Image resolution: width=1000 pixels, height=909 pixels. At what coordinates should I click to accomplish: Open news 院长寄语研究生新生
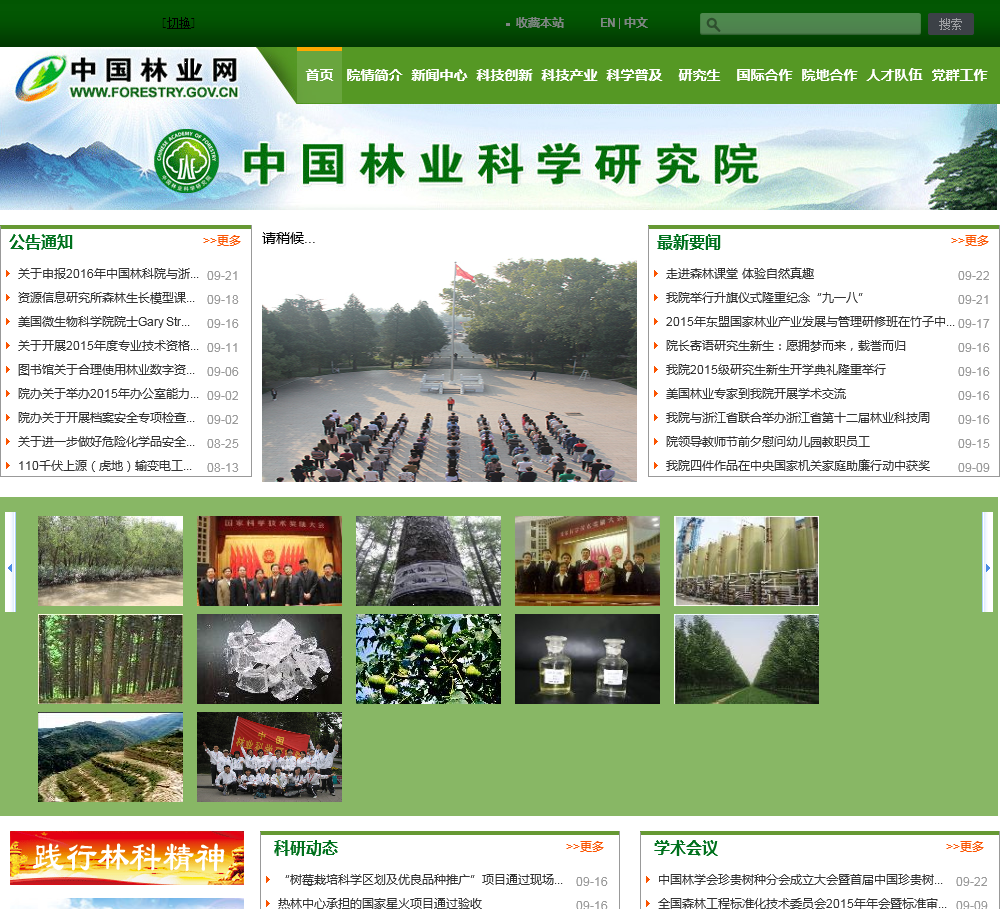pos(786,346)
